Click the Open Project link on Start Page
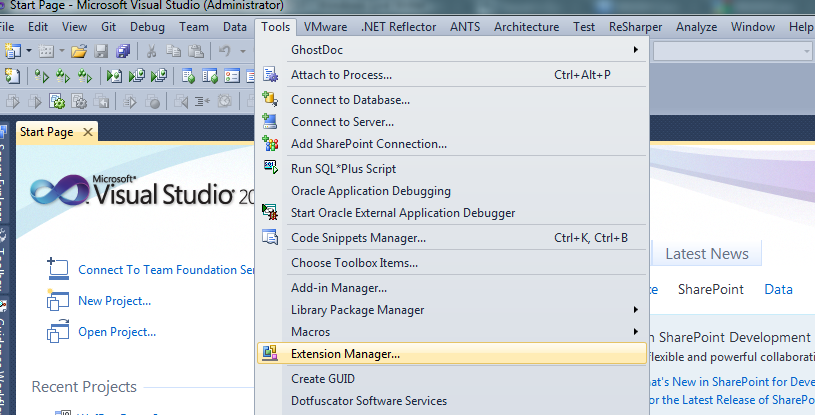Image resolution: width=815 pixels, height=415 pixels. coord(116,332)
